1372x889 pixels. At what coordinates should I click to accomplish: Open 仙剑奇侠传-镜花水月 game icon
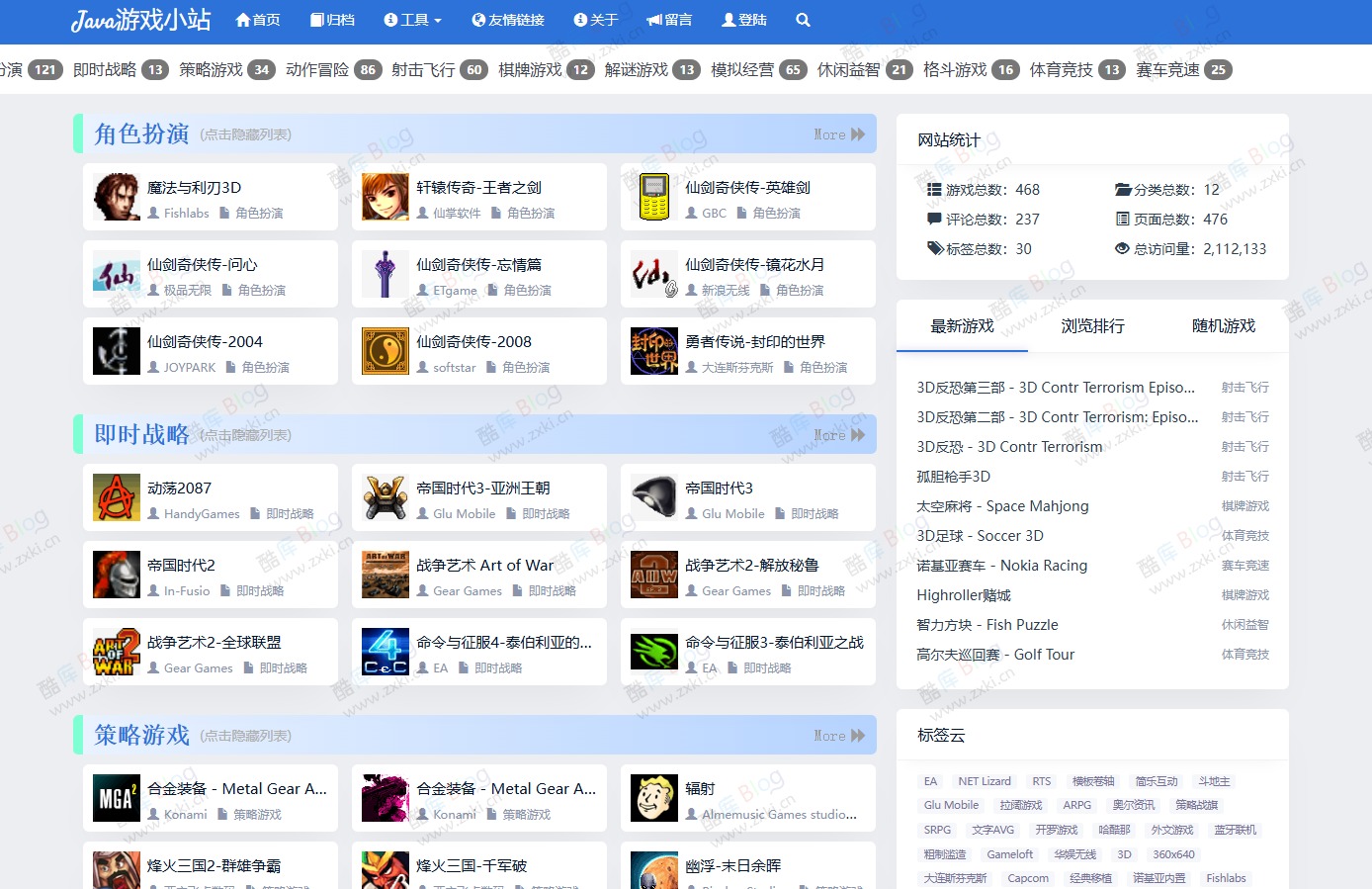point(654,274)
